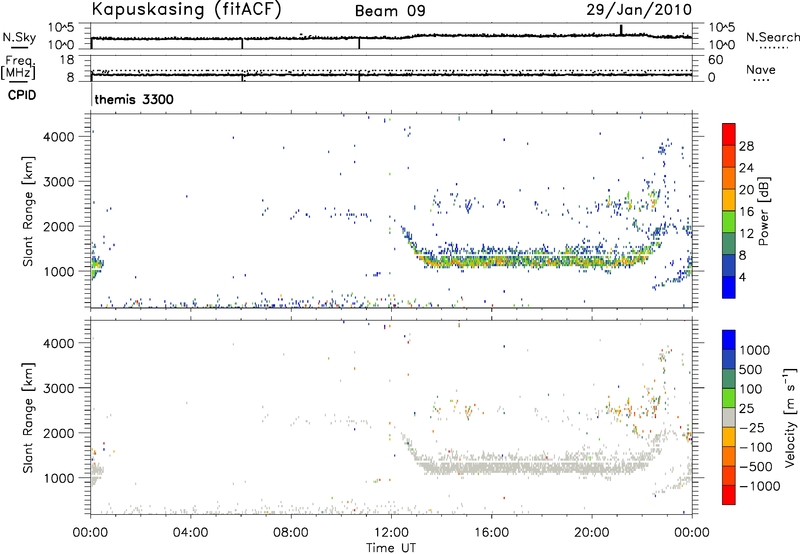Click the 3000 tick of the power panel
The width and height of the screenshot is (800, 554).
pos(59,182)
